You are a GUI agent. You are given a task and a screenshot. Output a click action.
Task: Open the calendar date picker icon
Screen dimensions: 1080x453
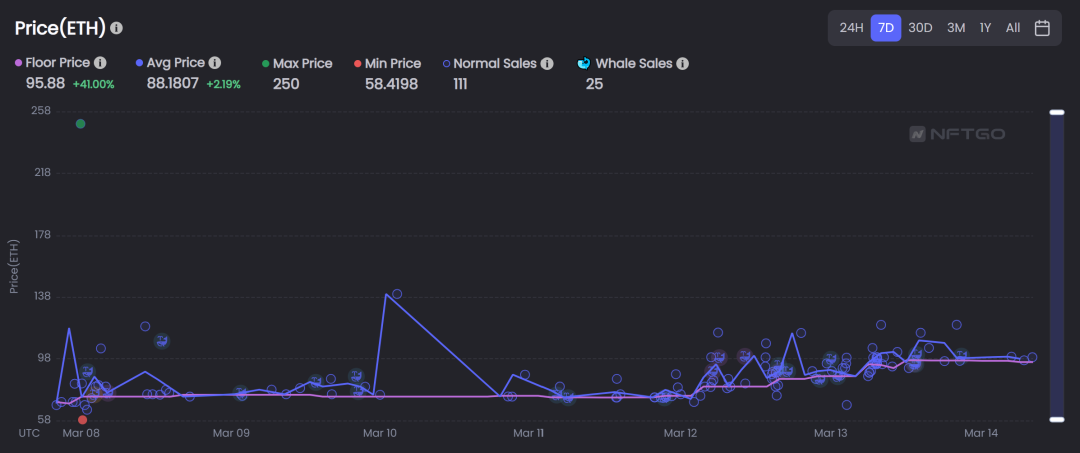click(1042, 28)
